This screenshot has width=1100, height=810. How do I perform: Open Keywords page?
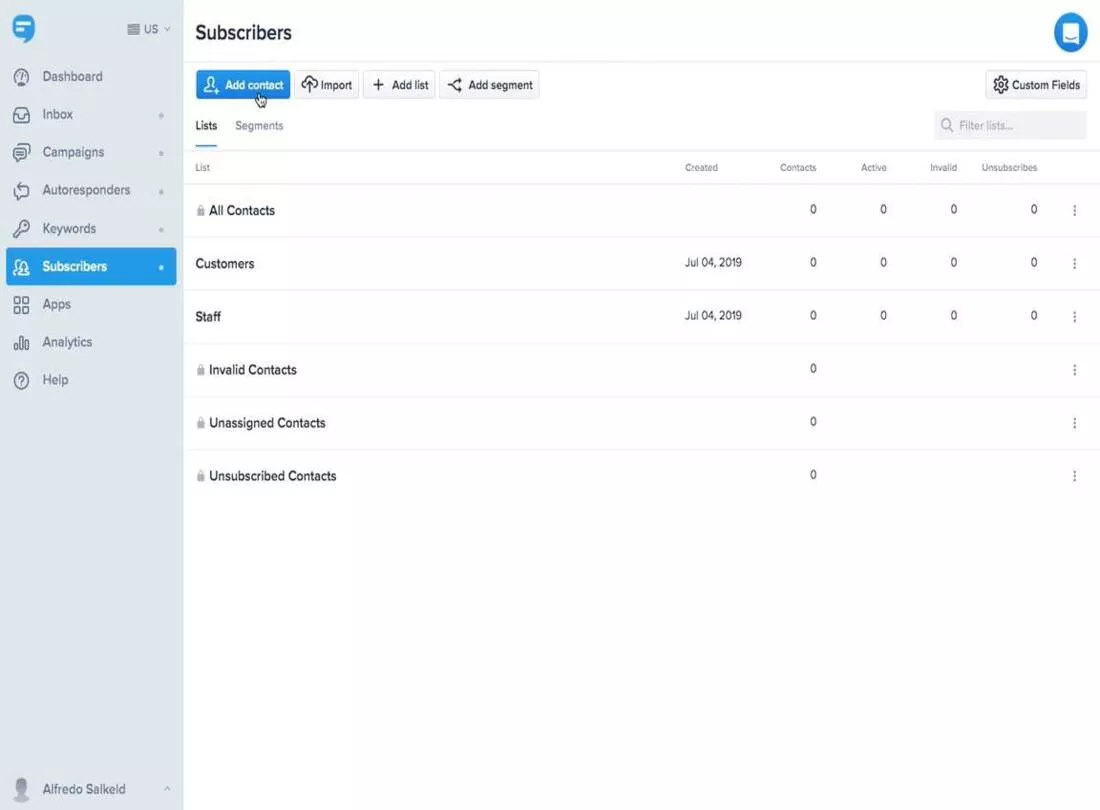coord(69,229)
